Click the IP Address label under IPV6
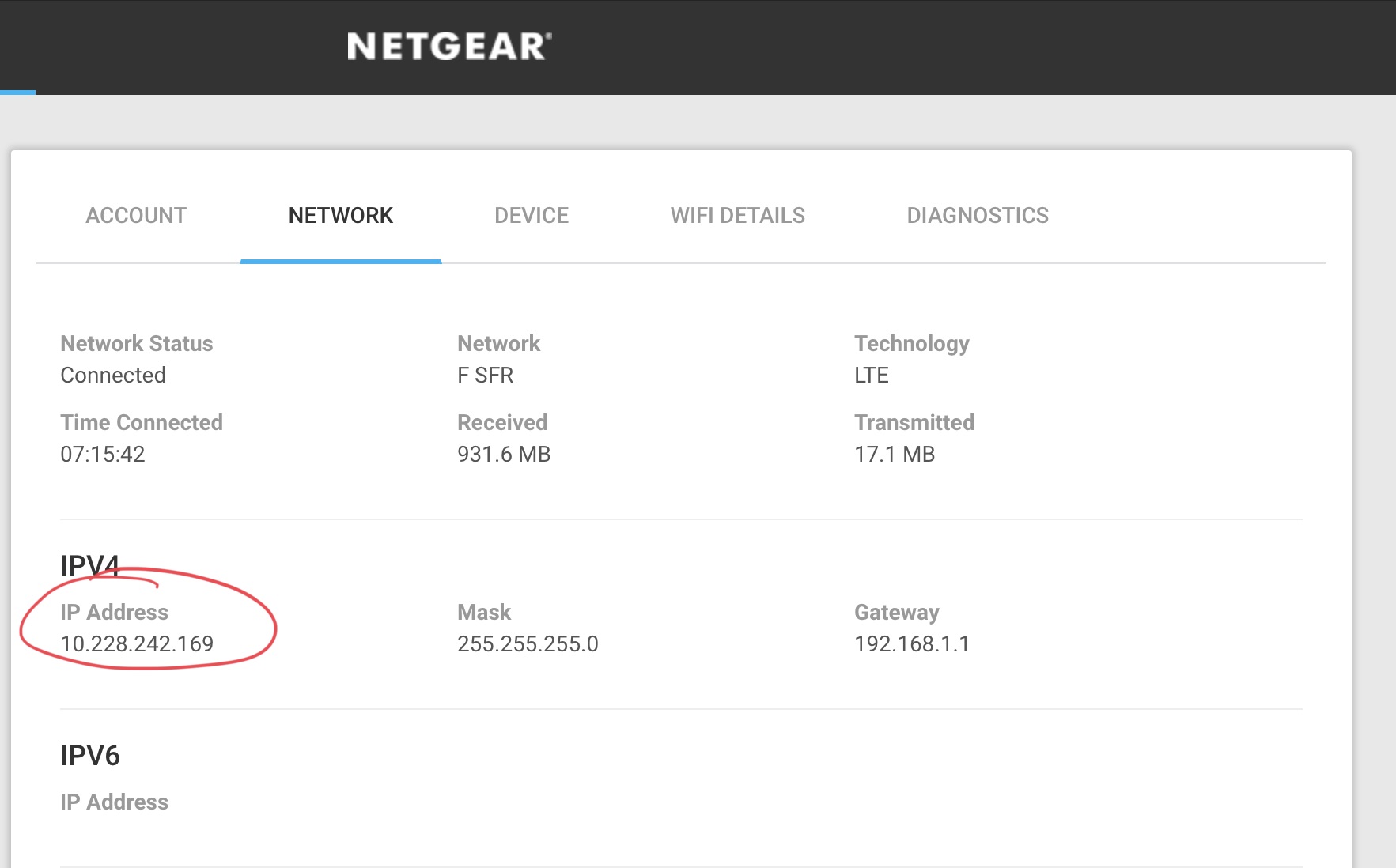The height and width of the screenshot is (868, 1396). (115, 802)
